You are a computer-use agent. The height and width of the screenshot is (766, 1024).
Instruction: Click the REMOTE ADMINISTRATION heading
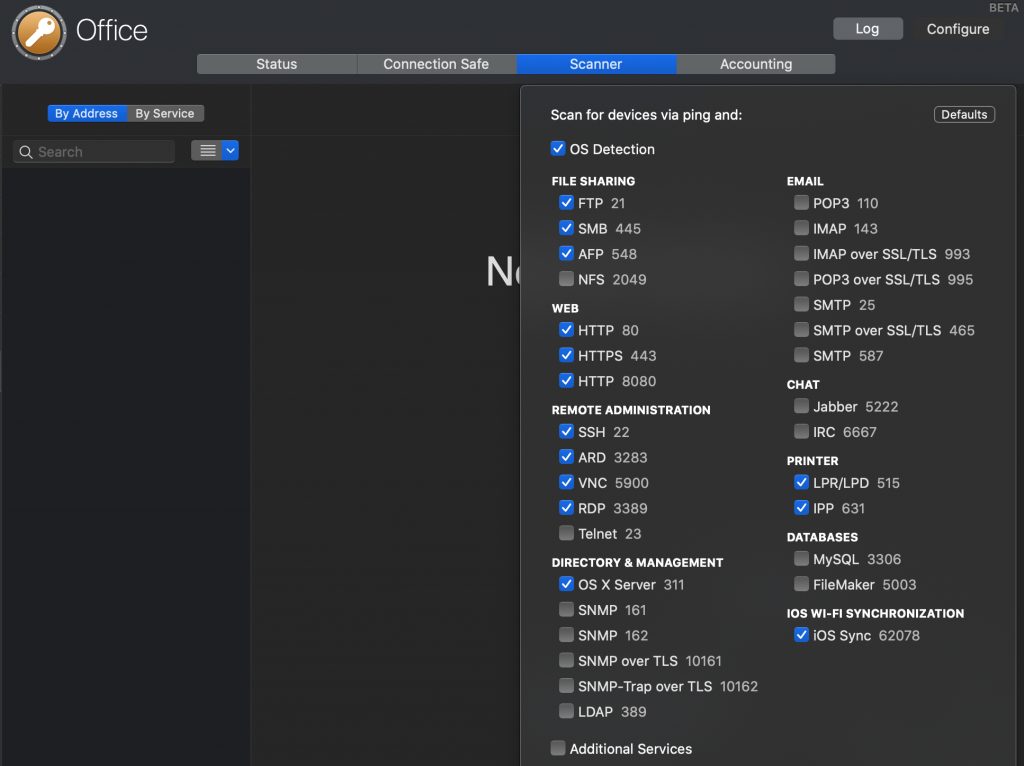click(x=631, y=410)
